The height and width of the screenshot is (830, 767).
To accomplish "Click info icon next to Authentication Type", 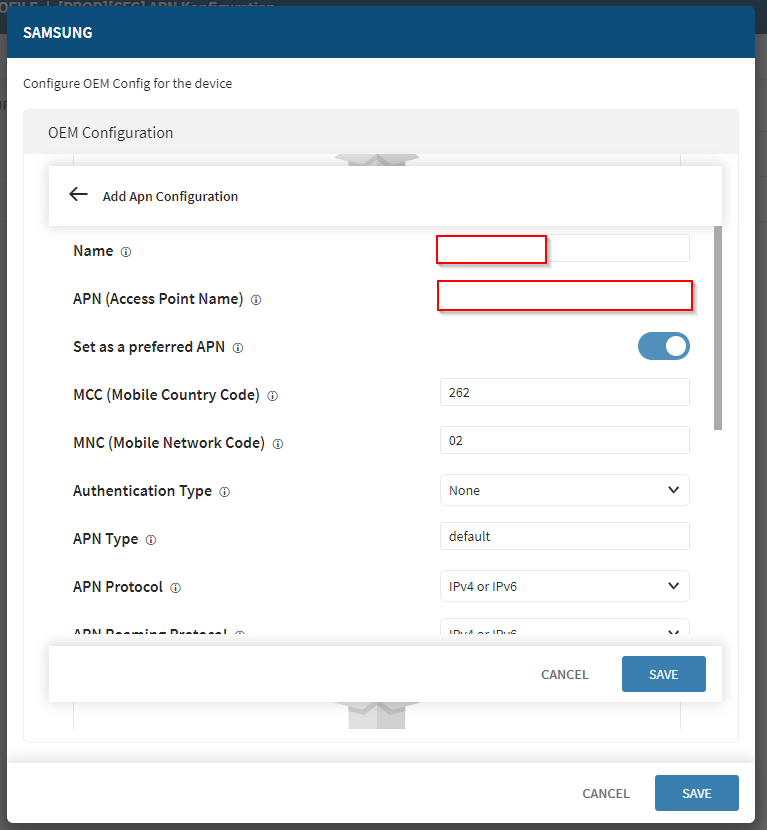I will point(224,492).
